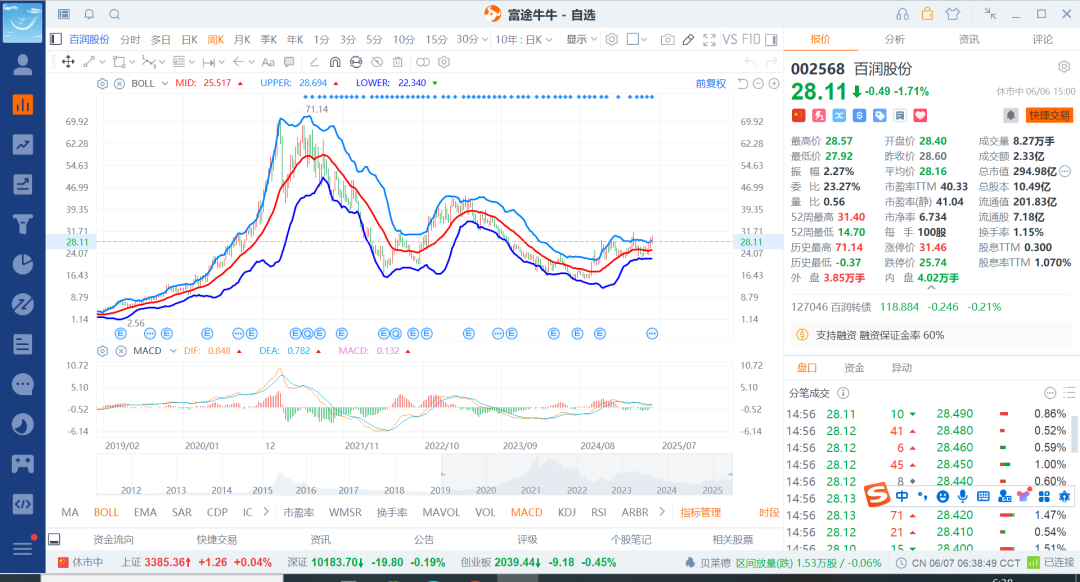Select the pencil drawing tool icon
Viewport: 1080px width, 582px height.
(x=688, y=40)
